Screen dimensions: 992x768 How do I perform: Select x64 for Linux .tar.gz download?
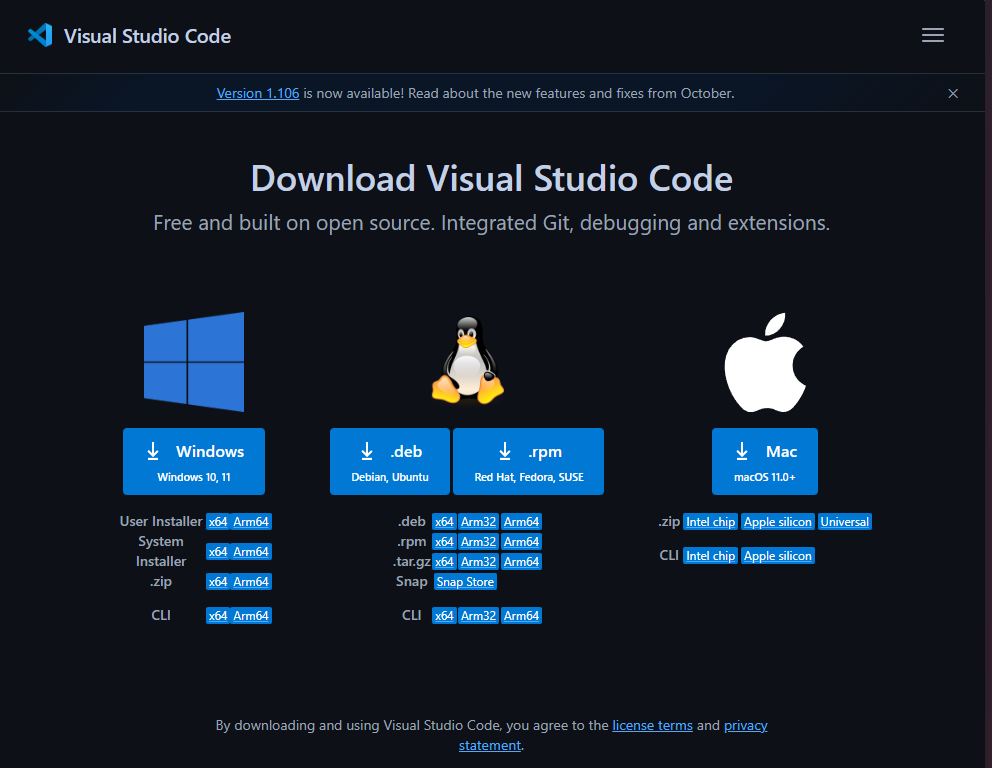[444, 562]
